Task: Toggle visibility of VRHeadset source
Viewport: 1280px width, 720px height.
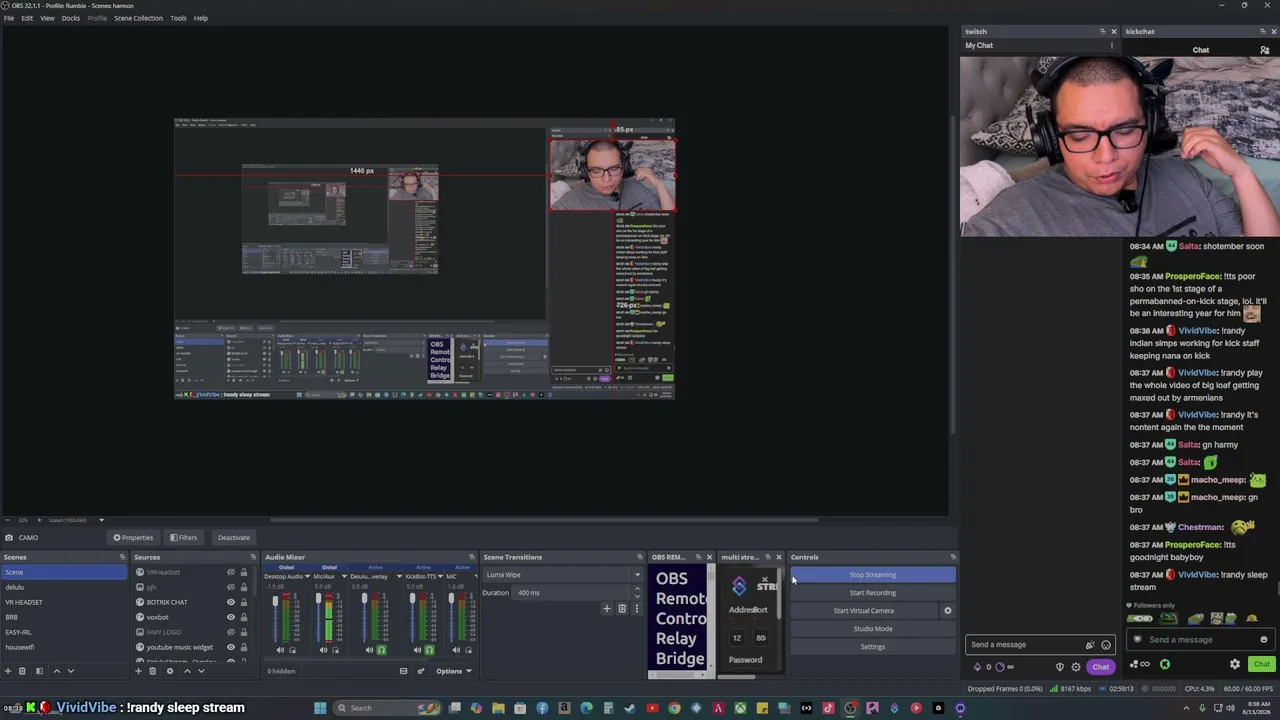Action: coord(231,572)
